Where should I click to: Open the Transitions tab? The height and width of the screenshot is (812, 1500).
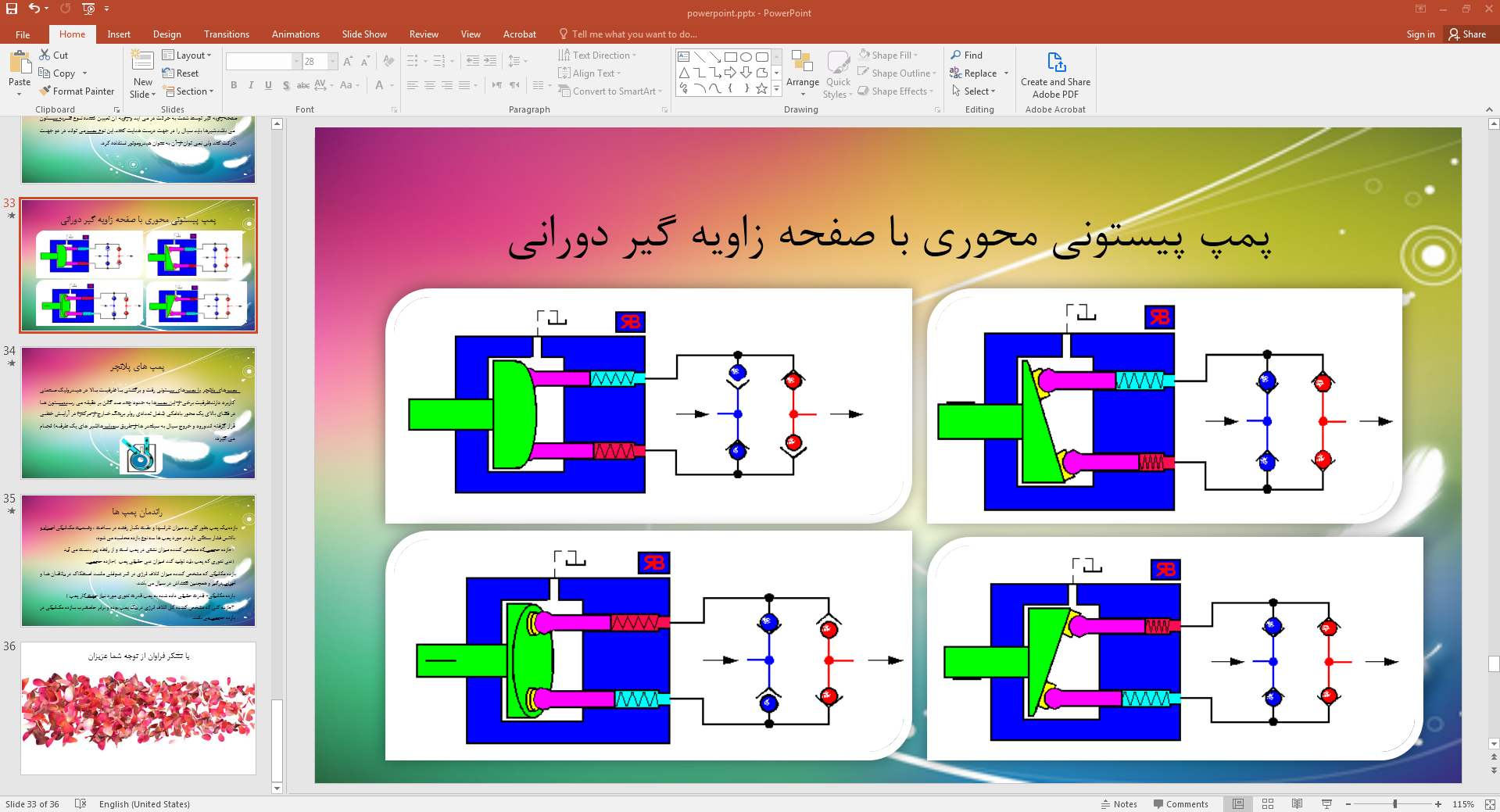227,34
